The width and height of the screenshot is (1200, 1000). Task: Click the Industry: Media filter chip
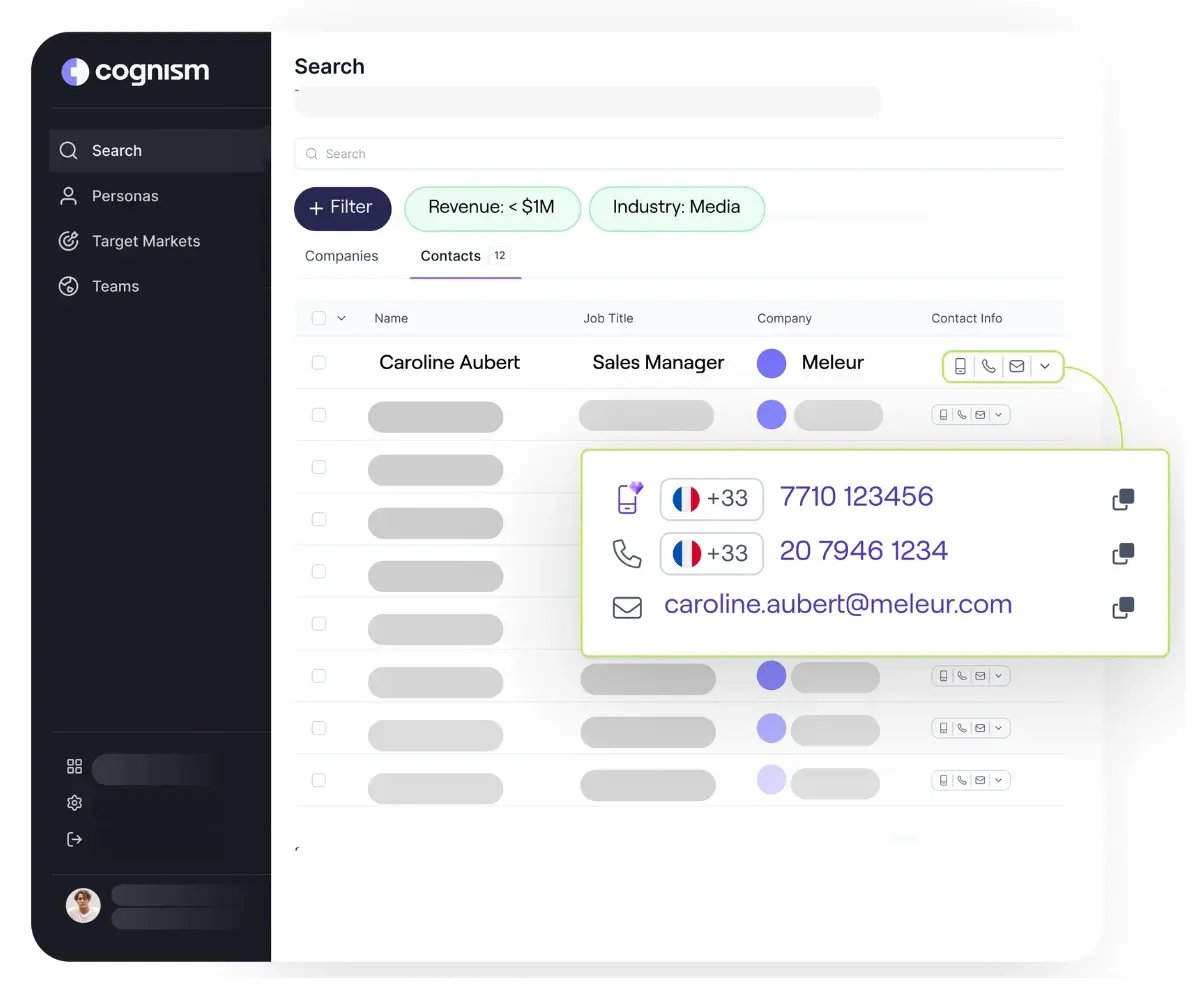point(677,208)
